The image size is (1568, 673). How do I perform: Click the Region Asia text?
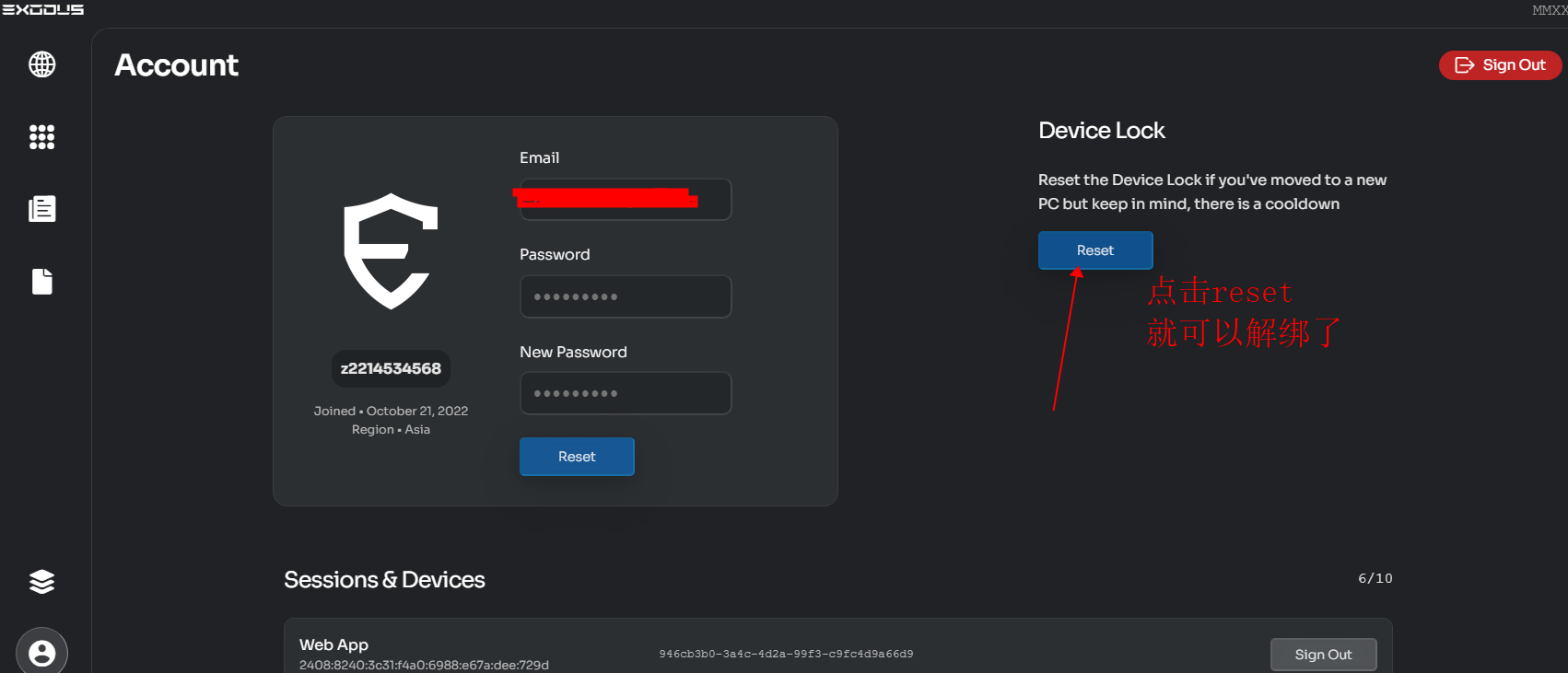point(391,429)
